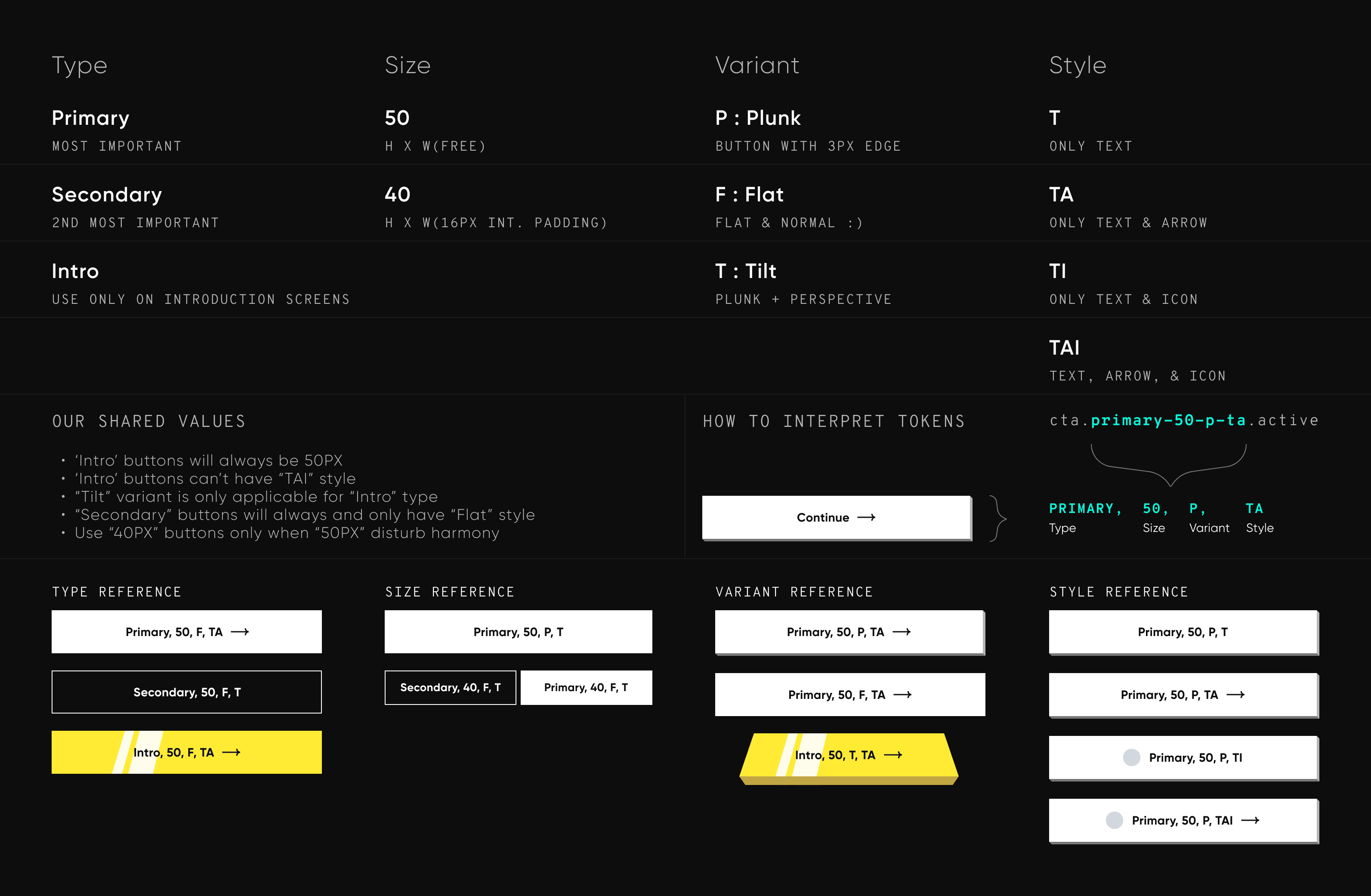
Task: Click arrow icon in Continue button
Action: [x=866, y=517]
